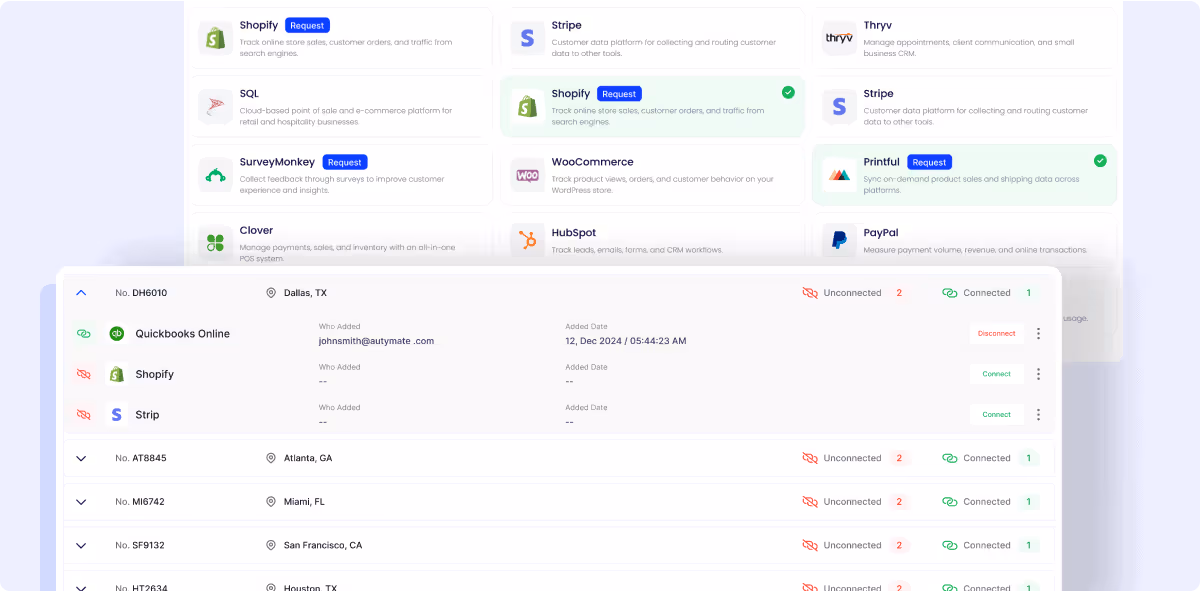The width and height of the screenshot is (1200, 591).
Task: Click the Unconnected count badge in SF9132 row
Action: coord(899,545)
